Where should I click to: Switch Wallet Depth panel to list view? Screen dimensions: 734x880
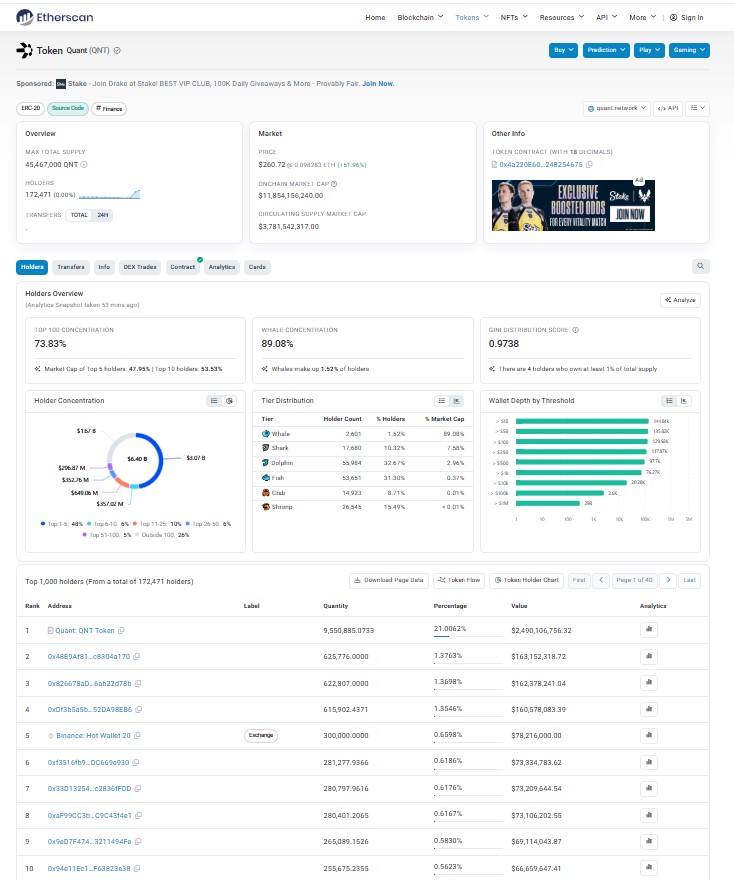[x=669, y=401]
